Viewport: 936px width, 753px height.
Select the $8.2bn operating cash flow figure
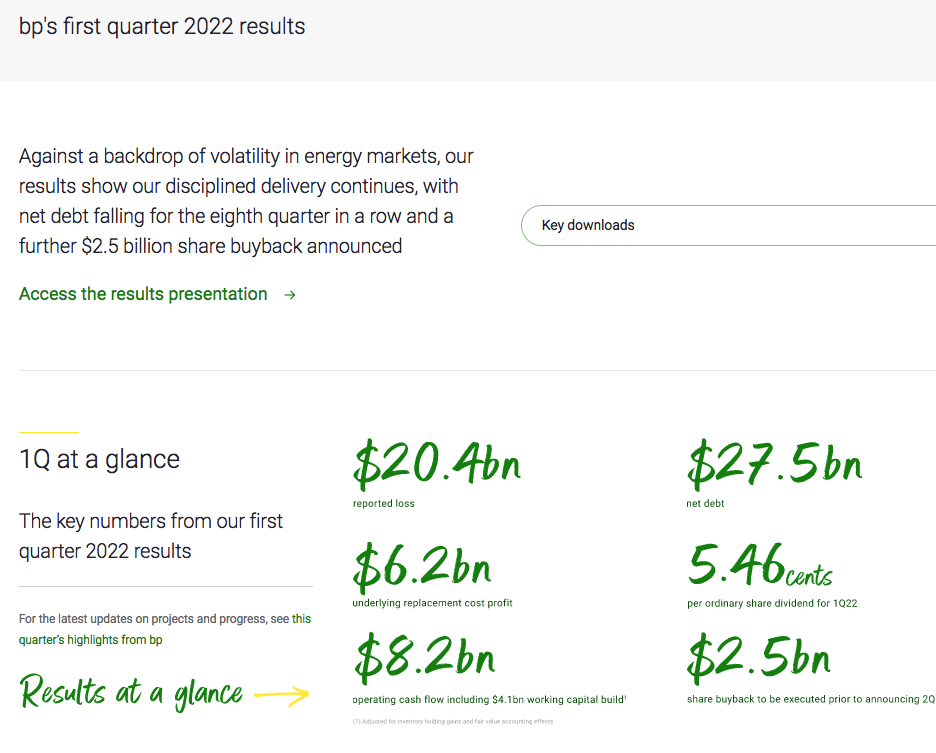(x=424, y=659)
